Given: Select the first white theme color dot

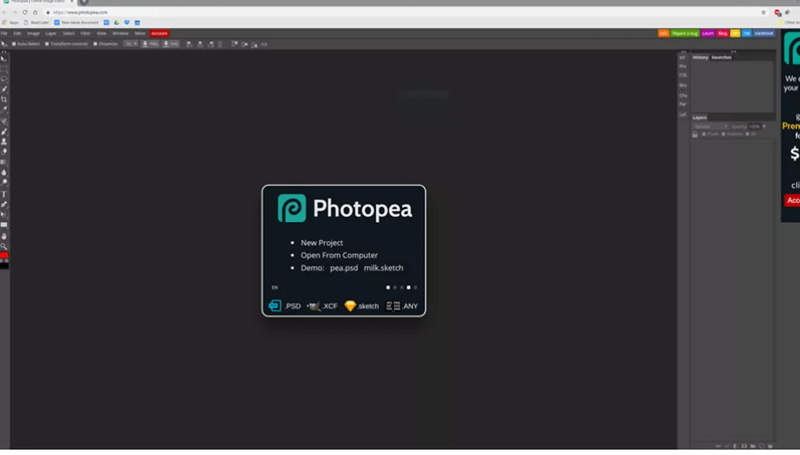Looking at the screenshot, I should (388, 288).
